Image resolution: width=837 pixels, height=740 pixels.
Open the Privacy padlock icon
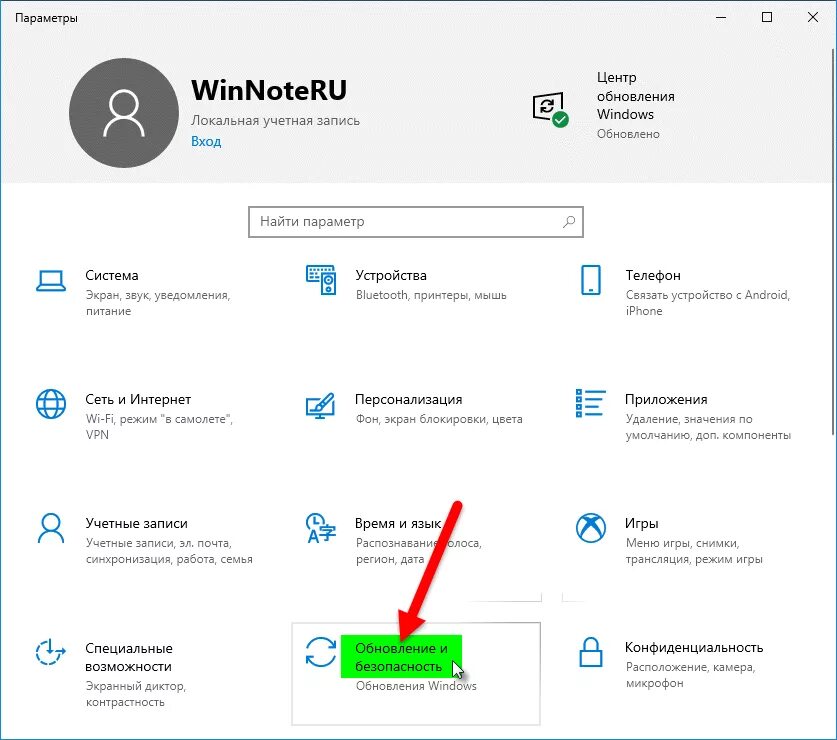pos(591,652)
